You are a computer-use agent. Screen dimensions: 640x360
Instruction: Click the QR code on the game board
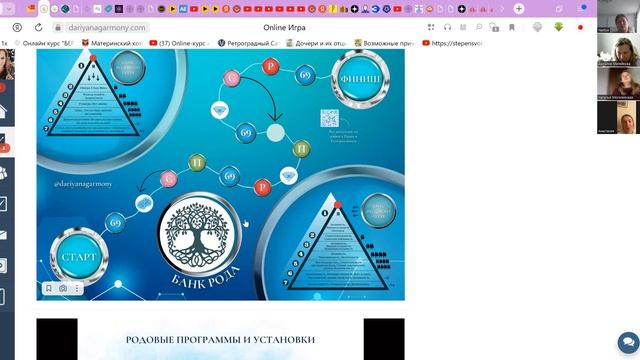coord(329,118)
